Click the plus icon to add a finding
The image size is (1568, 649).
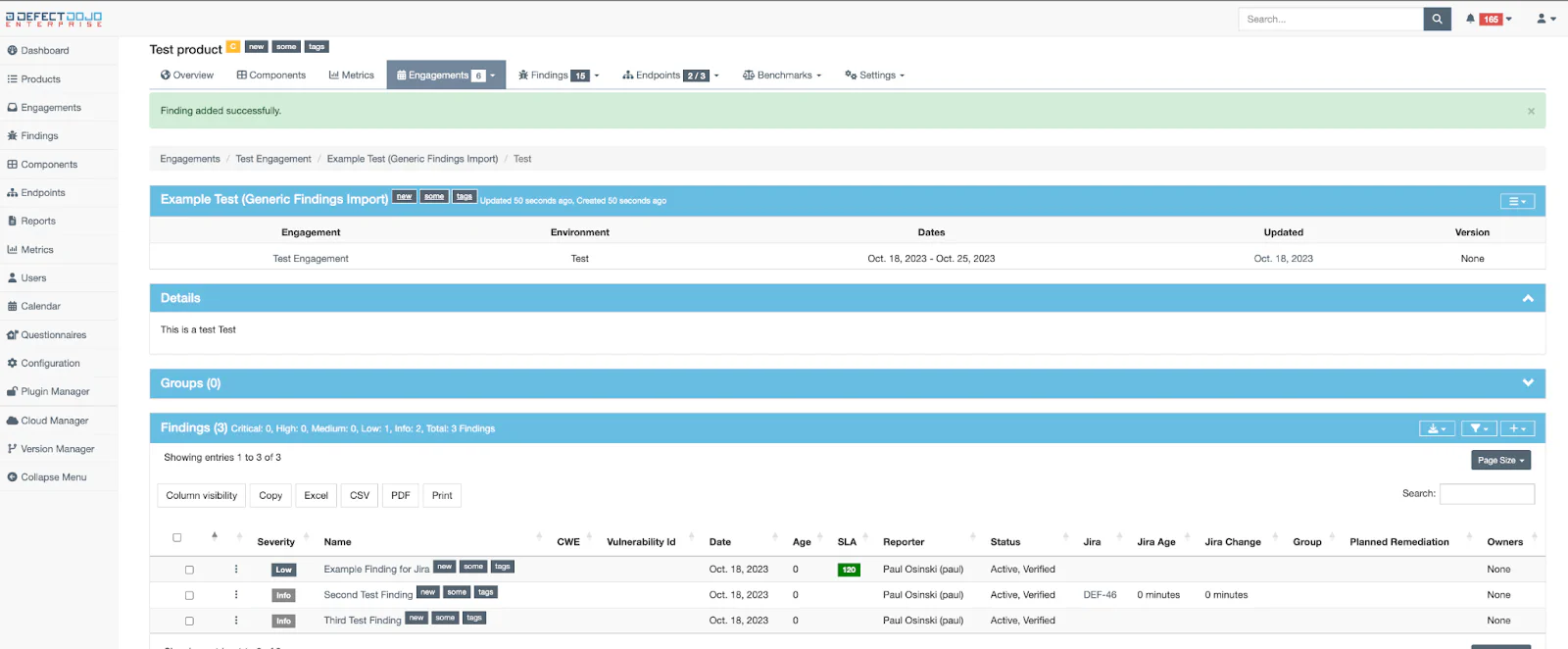pyautogui.click(x=1516, y=428)
